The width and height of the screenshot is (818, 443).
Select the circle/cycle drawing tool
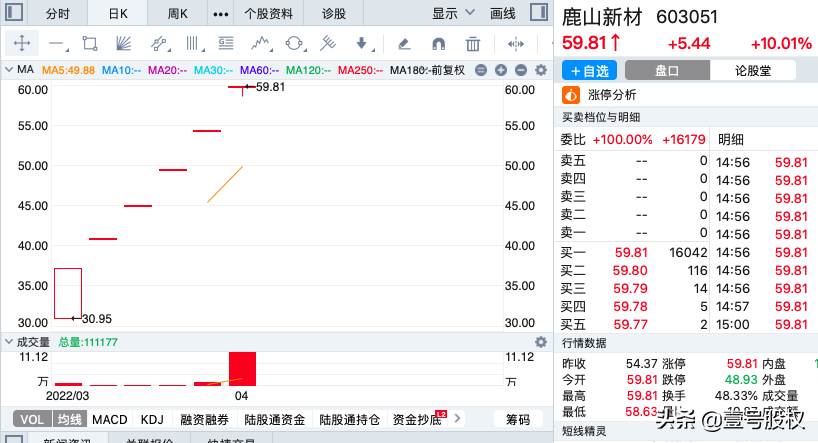coord(295,43)
